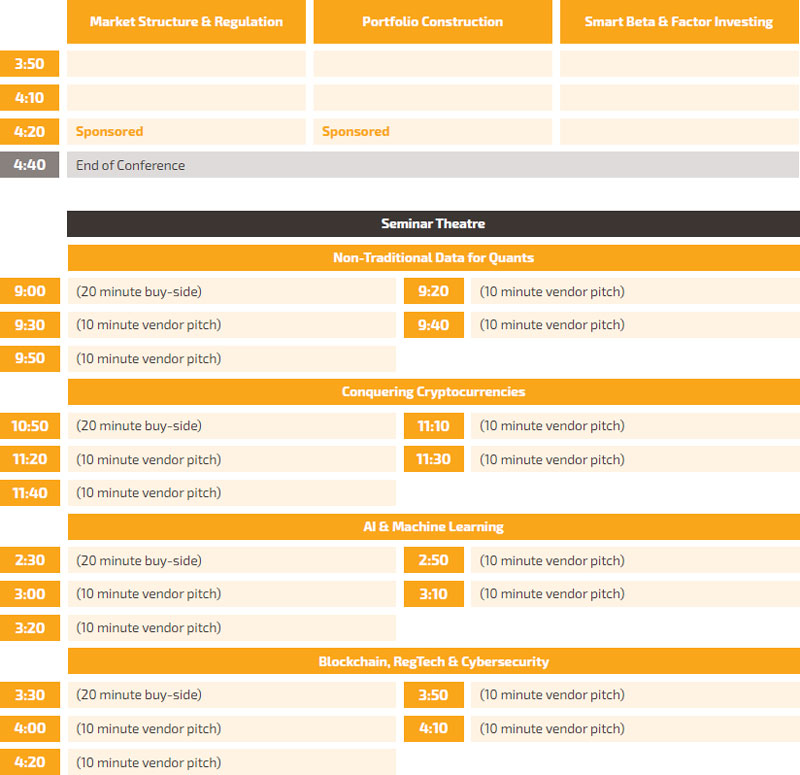Click the 9:50 time label
This screenshot has width=800, height=775.
30,358
